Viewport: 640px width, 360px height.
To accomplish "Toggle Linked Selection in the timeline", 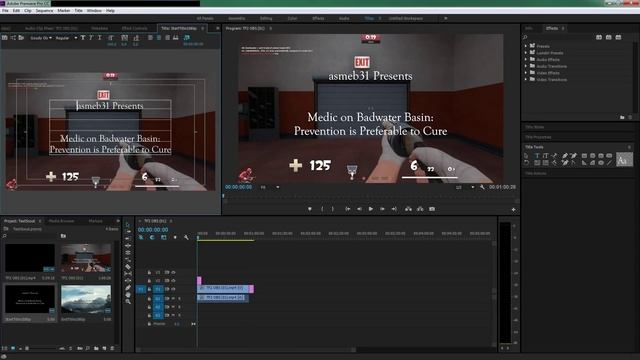I will click(x=164, y=237).
